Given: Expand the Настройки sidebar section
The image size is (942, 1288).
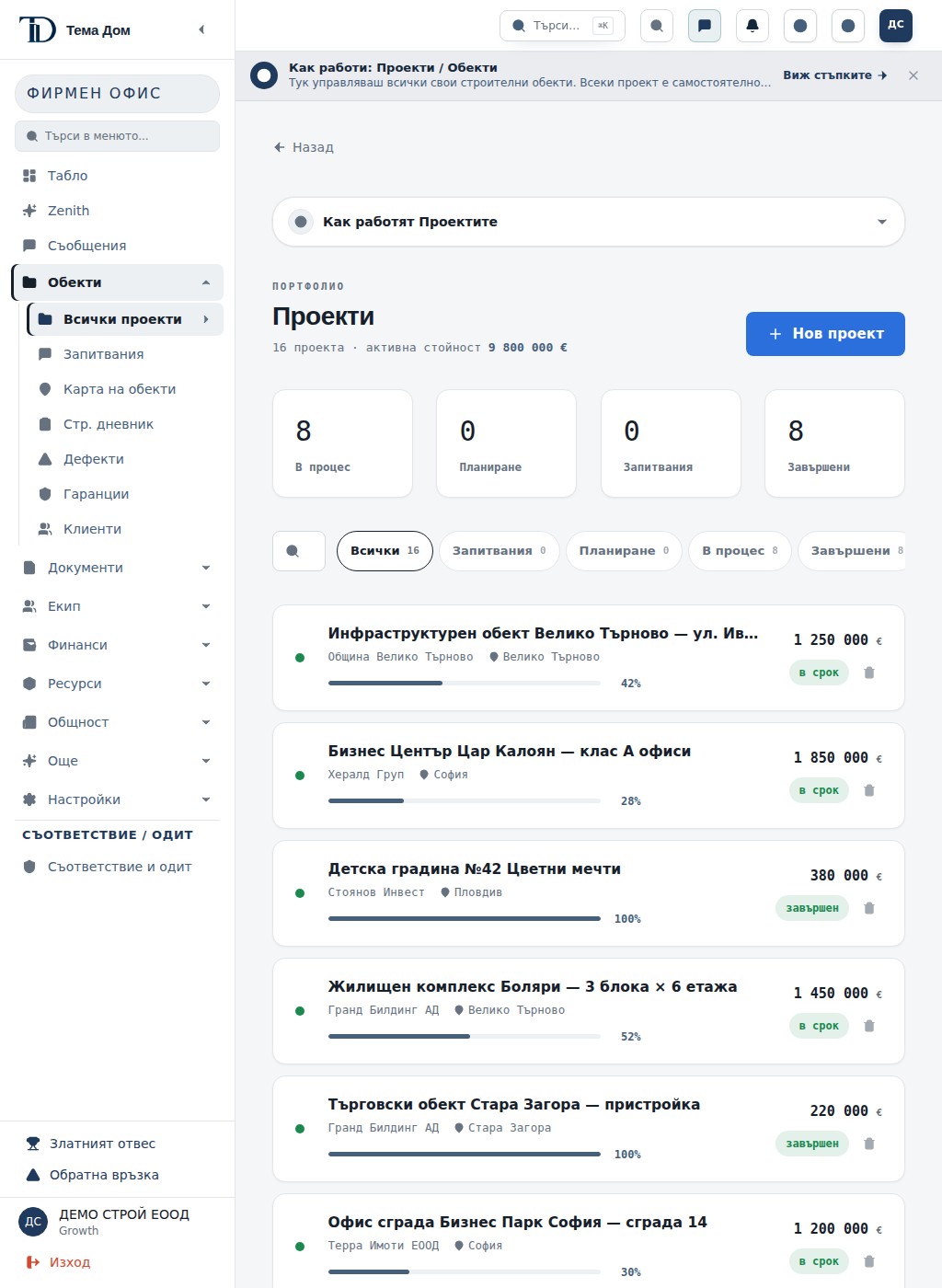Looking at the screenshot, I should coord(118,799).
